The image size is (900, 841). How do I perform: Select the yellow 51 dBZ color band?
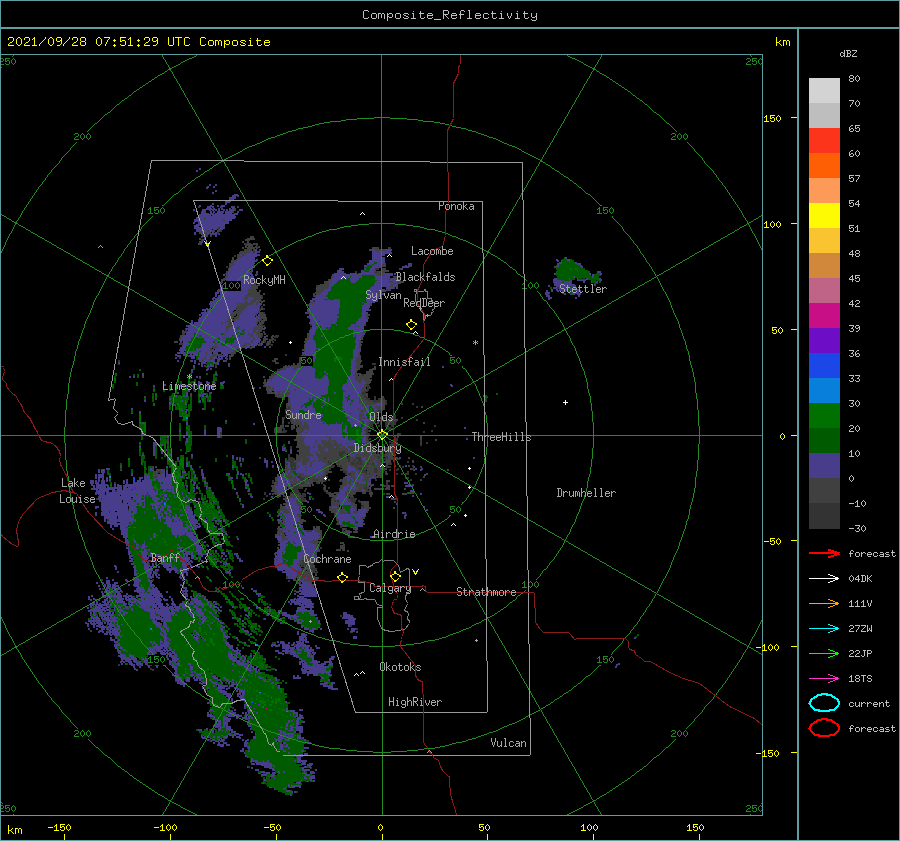pyautogui.click(x=824, y=216)
